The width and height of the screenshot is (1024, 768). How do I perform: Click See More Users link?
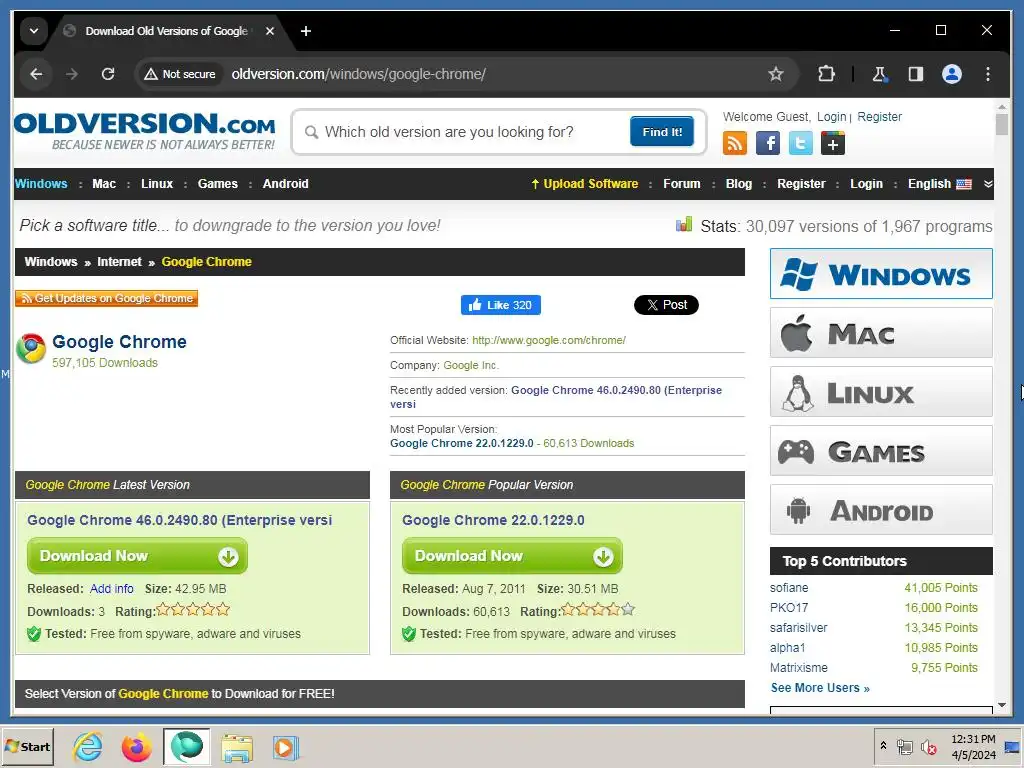(x=820, y=688)
